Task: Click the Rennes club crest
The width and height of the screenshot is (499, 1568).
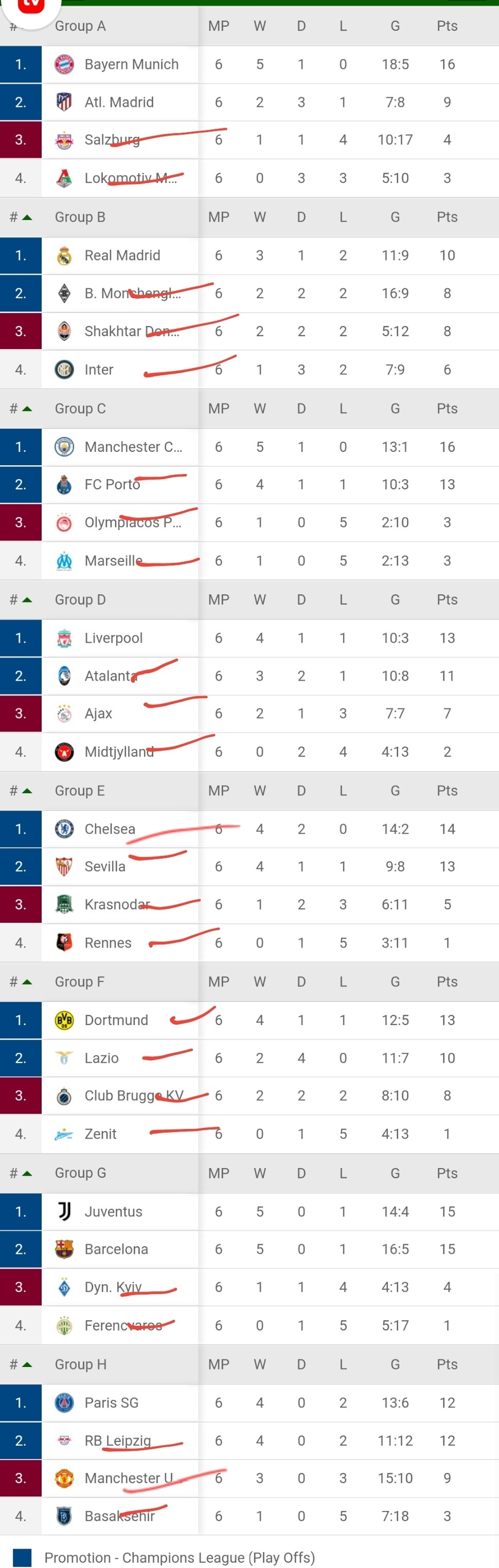Action: tap(64, 943)
